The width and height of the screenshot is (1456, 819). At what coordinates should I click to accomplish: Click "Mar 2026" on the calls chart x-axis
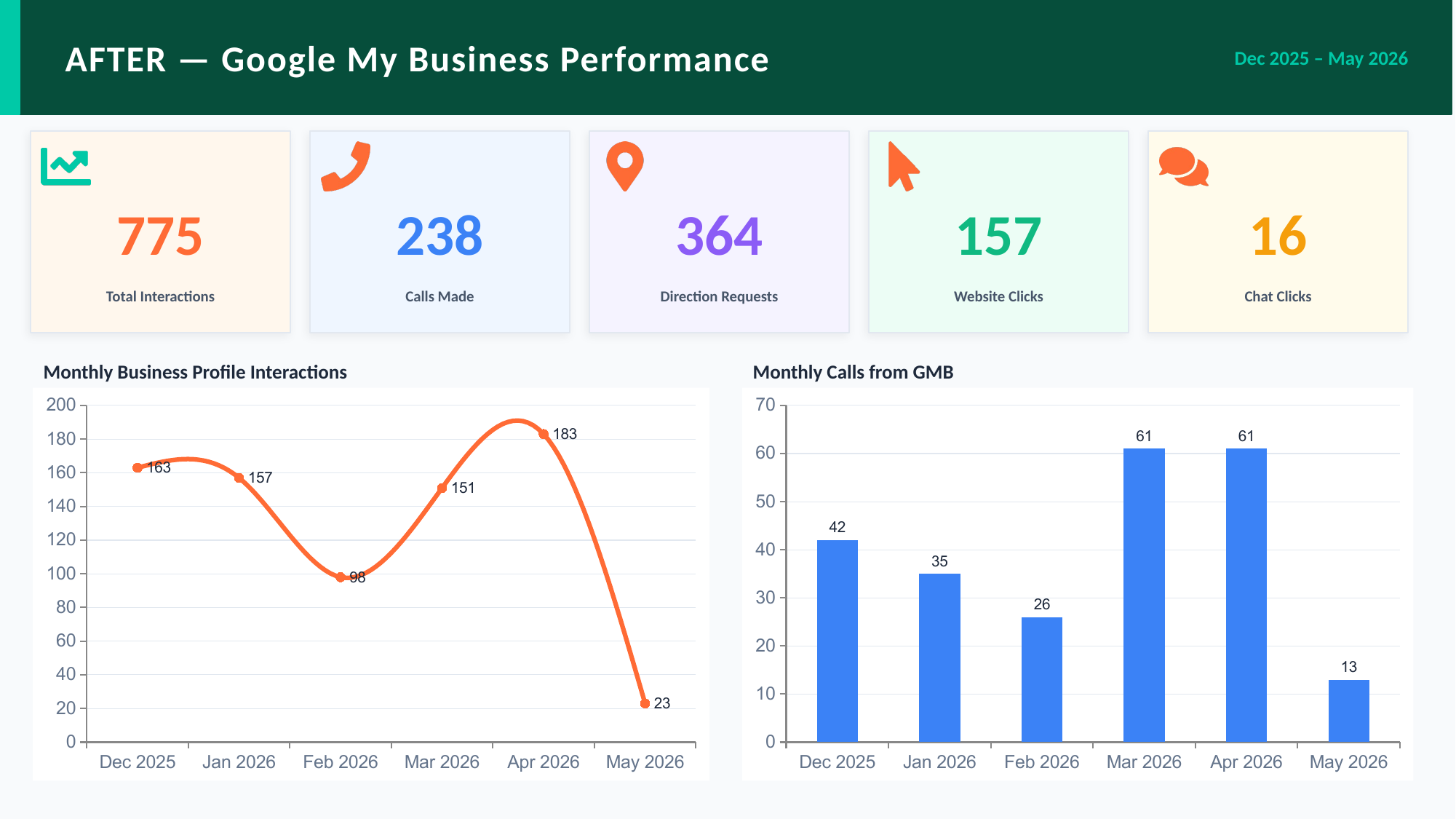pos(1144,761)
